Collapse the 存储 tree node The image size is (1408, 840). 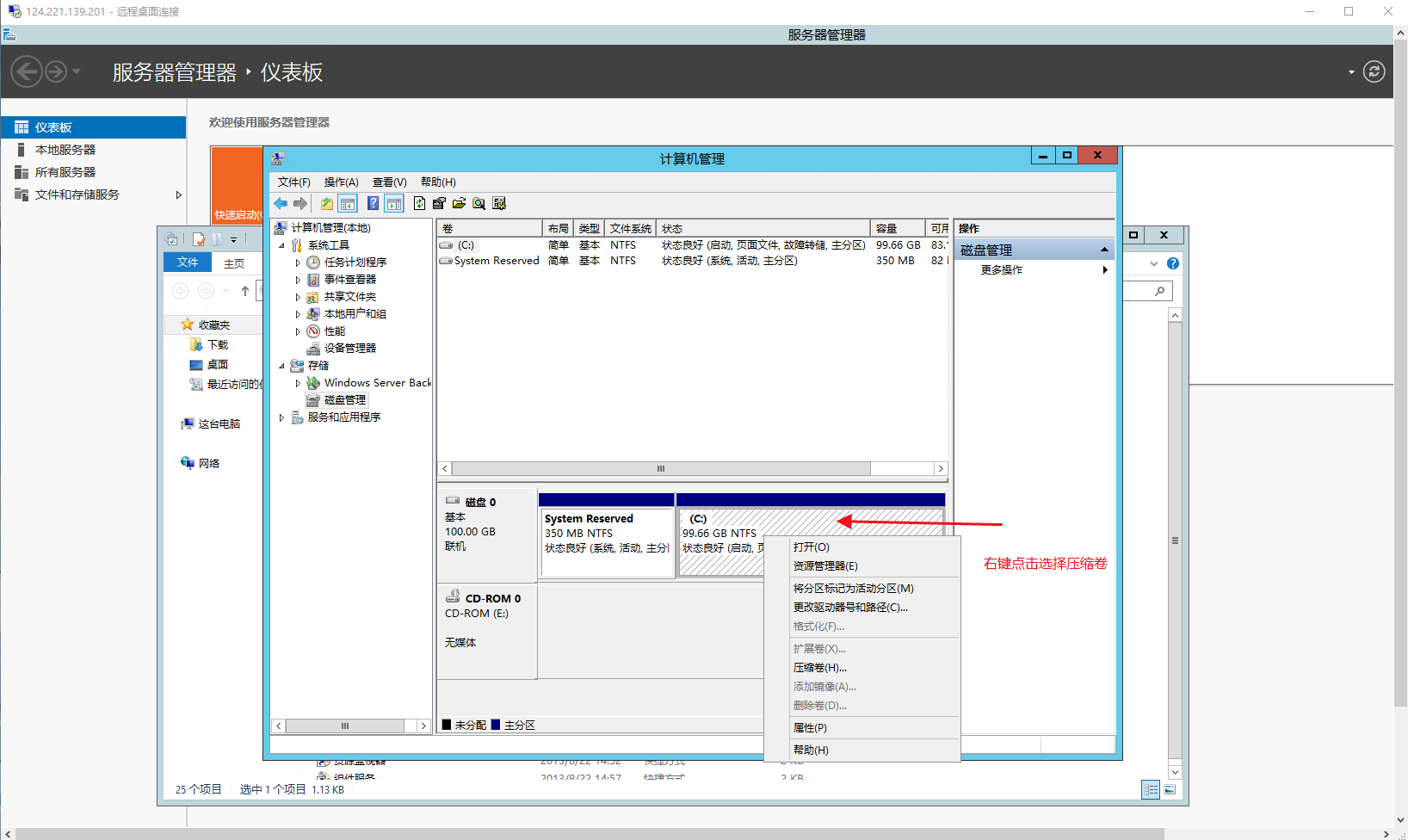click(x=281, y=366)
